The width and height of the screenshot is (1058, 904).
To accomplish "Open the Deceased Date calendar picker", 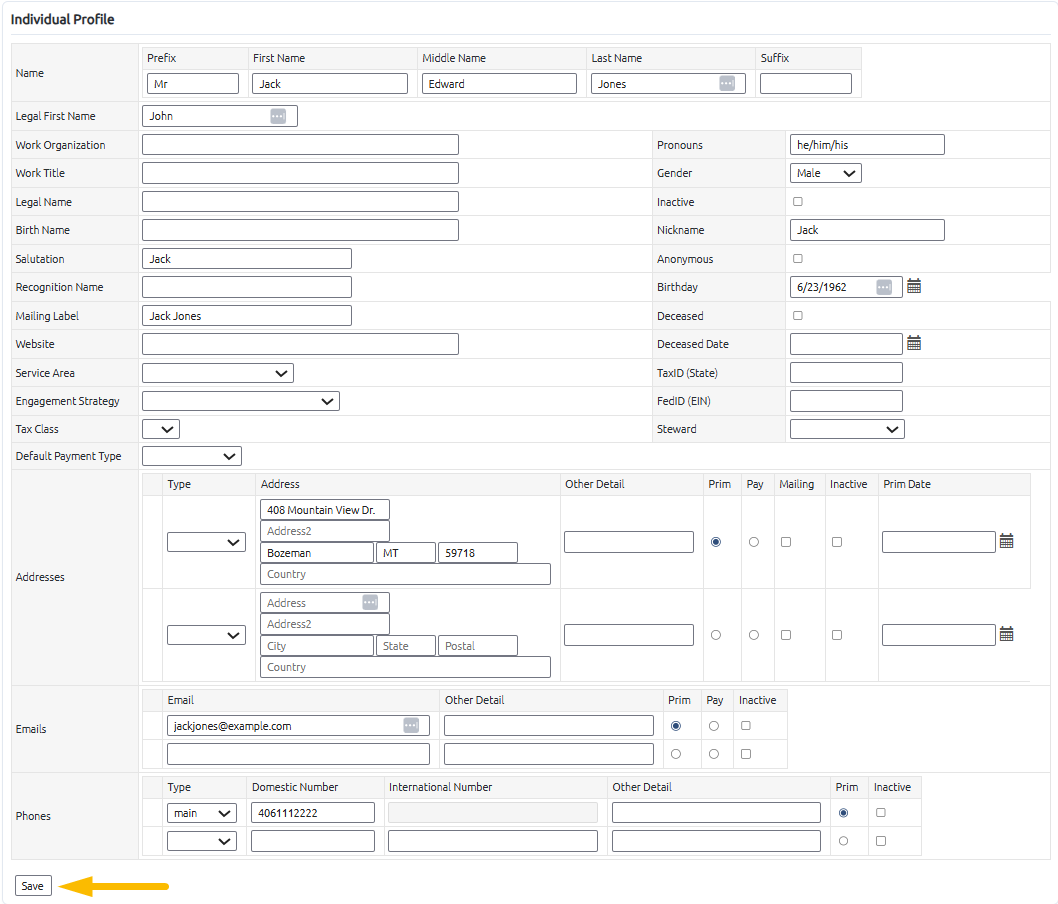I will click(x=914, y=343).
